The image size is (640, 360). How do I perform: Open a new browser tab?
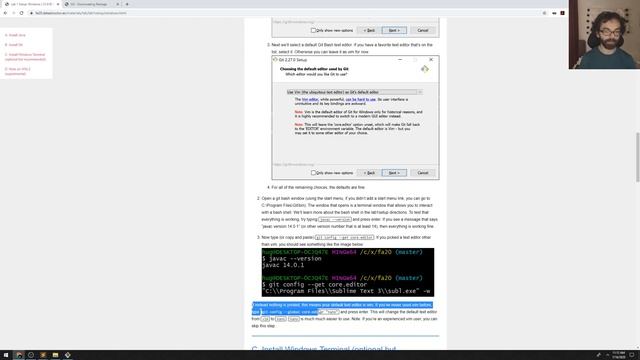click(x=127, y=4)
